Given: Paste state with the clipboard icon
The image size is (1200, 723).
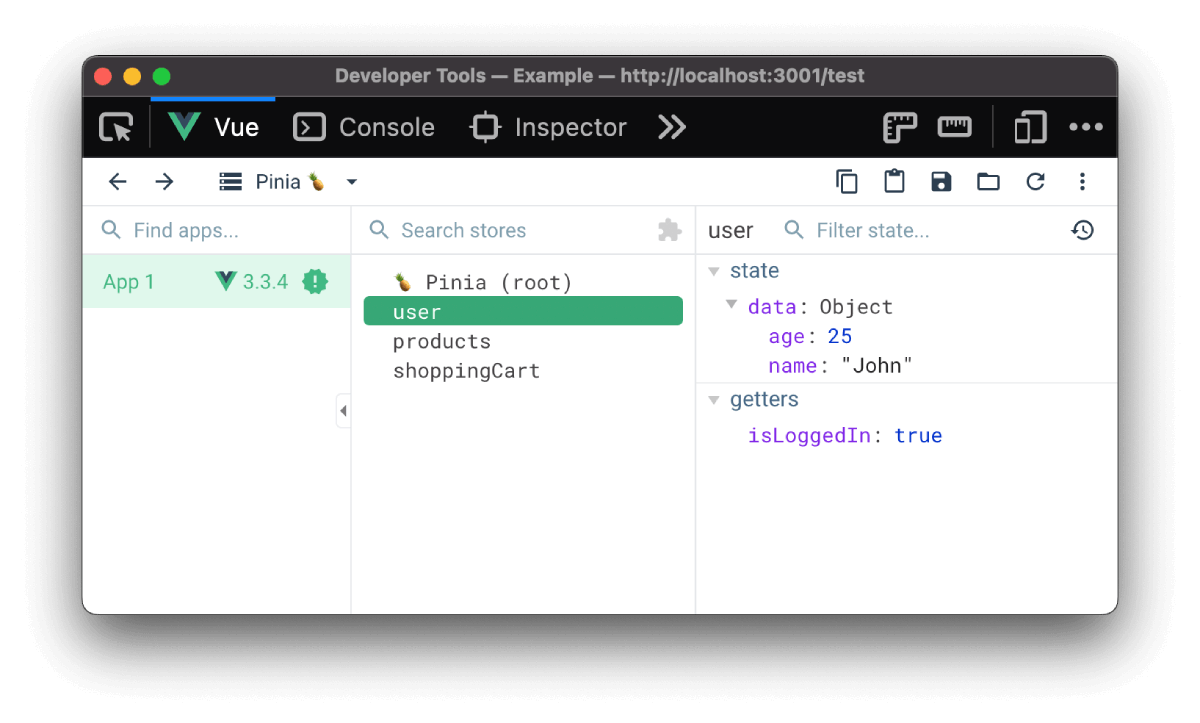Looking at the screenshot, I should (894, 181).
